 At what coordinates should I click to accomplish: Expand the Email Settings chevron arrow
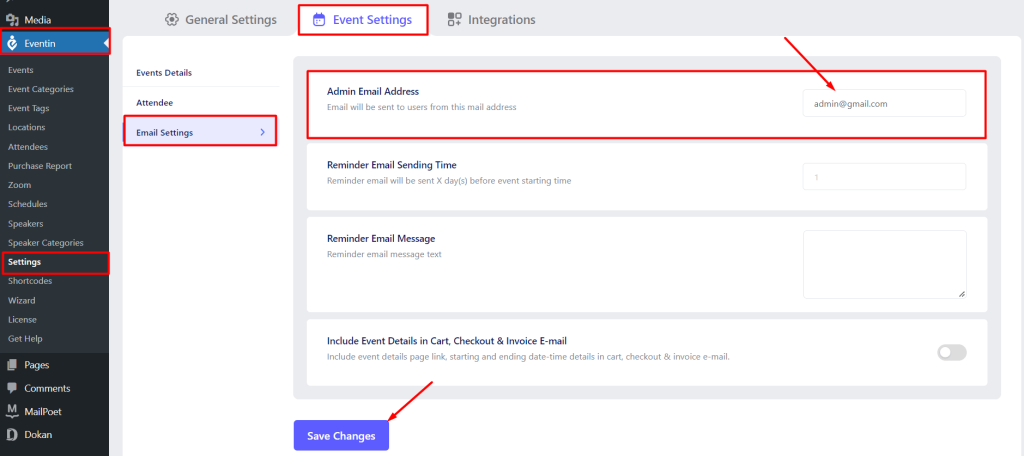(263, 132)
